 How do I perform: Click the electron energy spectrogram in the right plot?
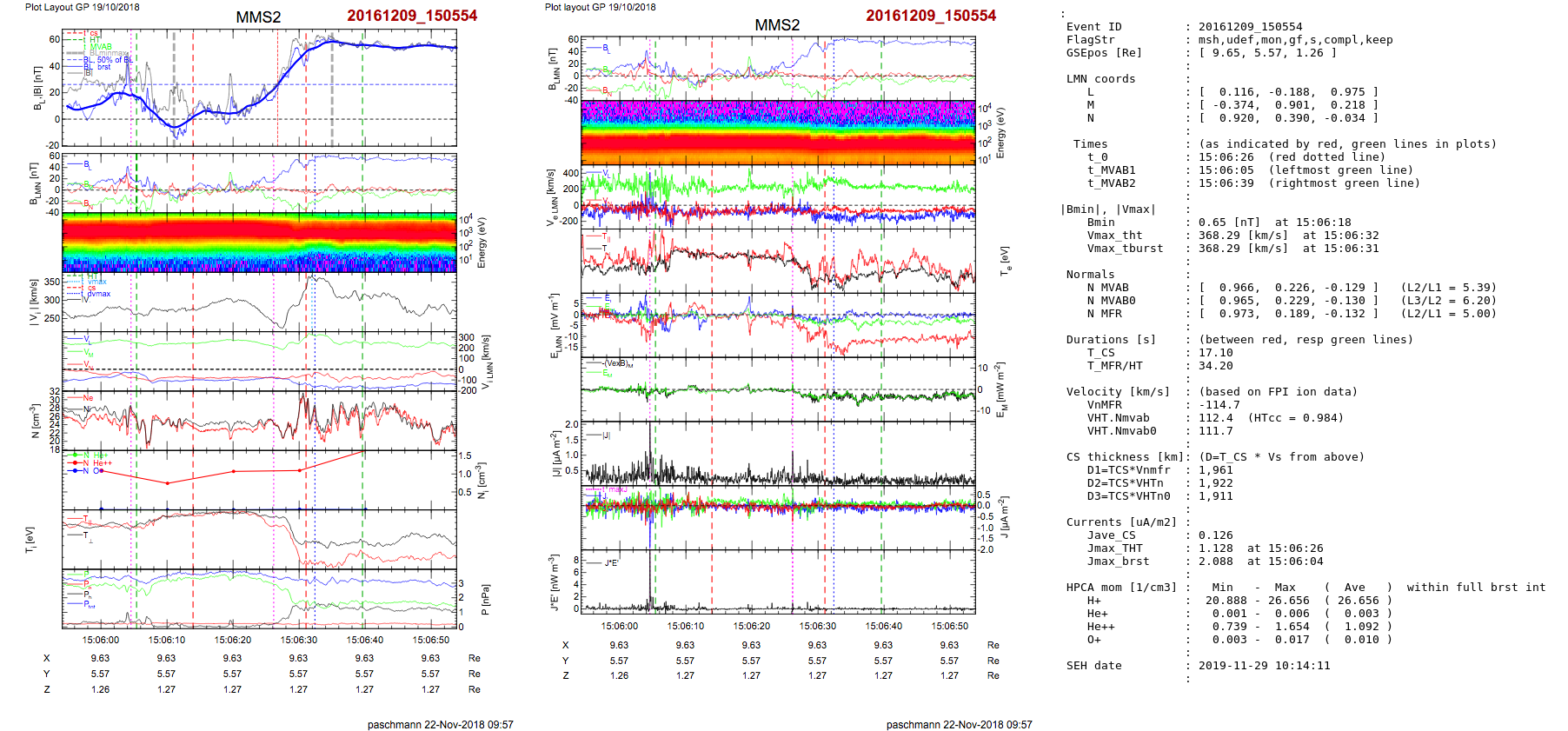[778, 132]
